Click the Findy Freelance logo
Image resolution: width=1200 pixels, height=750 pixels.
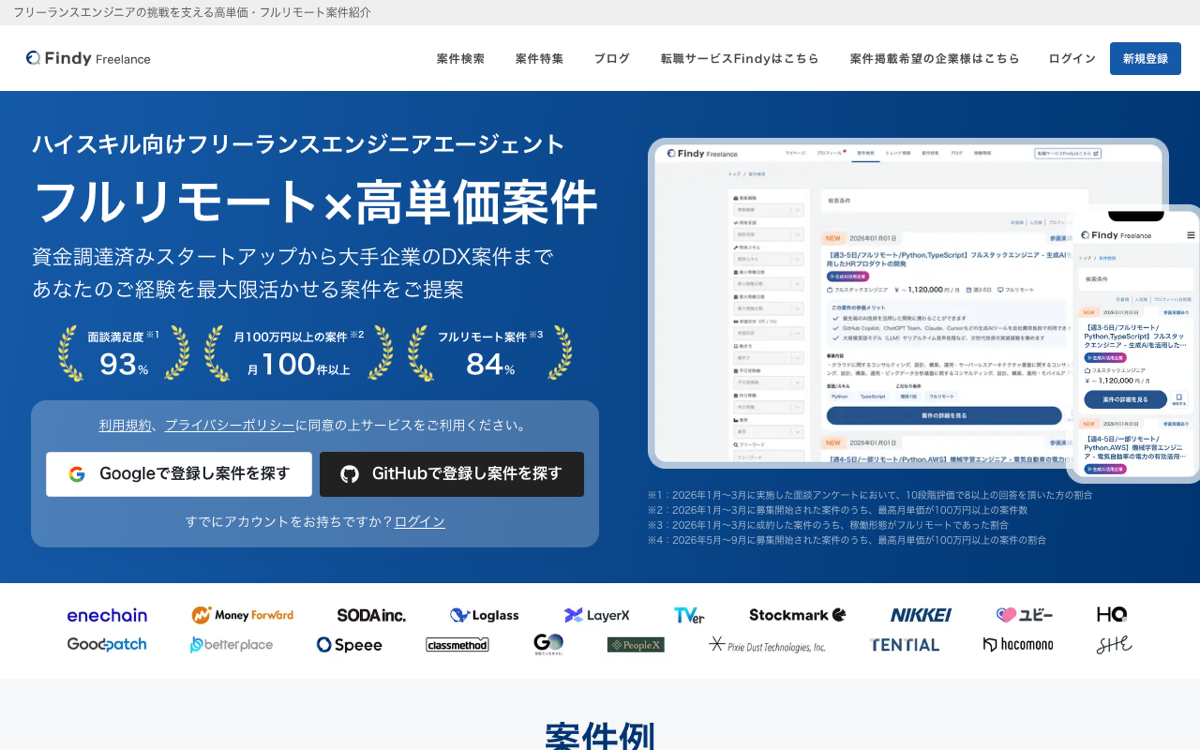pos(88,58)
